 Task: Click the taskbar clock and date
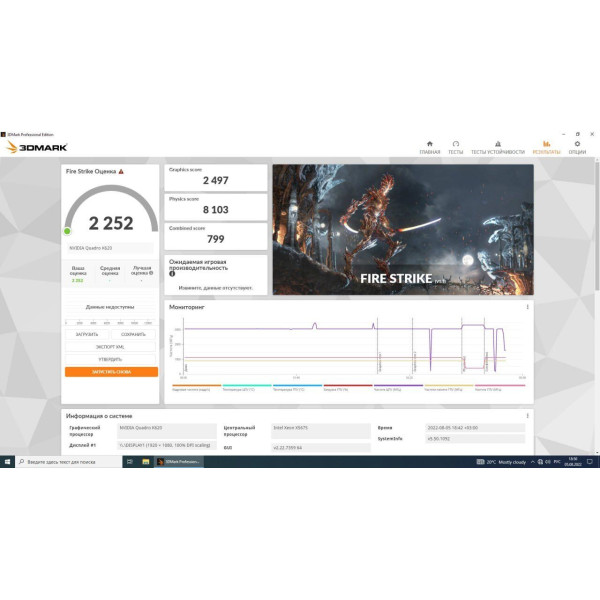click(573, 462)
